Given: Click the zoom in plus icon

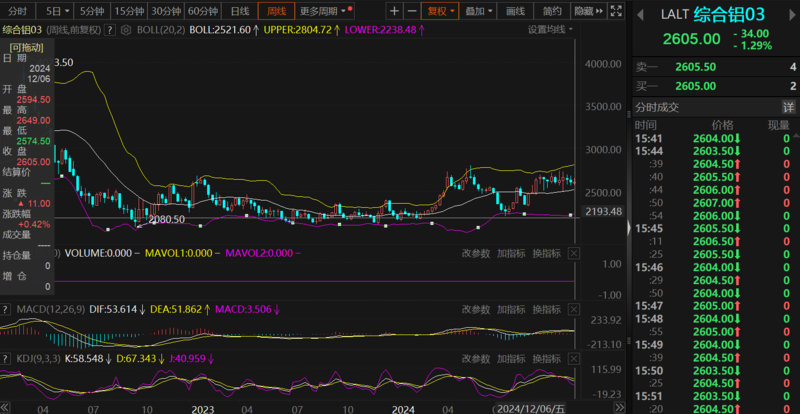Looking at the screenshot, I should click(x=393, y=11).
